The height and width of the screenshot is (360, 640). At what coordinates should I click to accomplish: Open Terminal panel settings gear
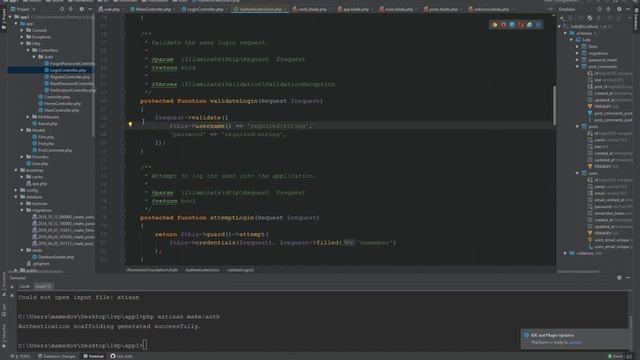(619, 278)
